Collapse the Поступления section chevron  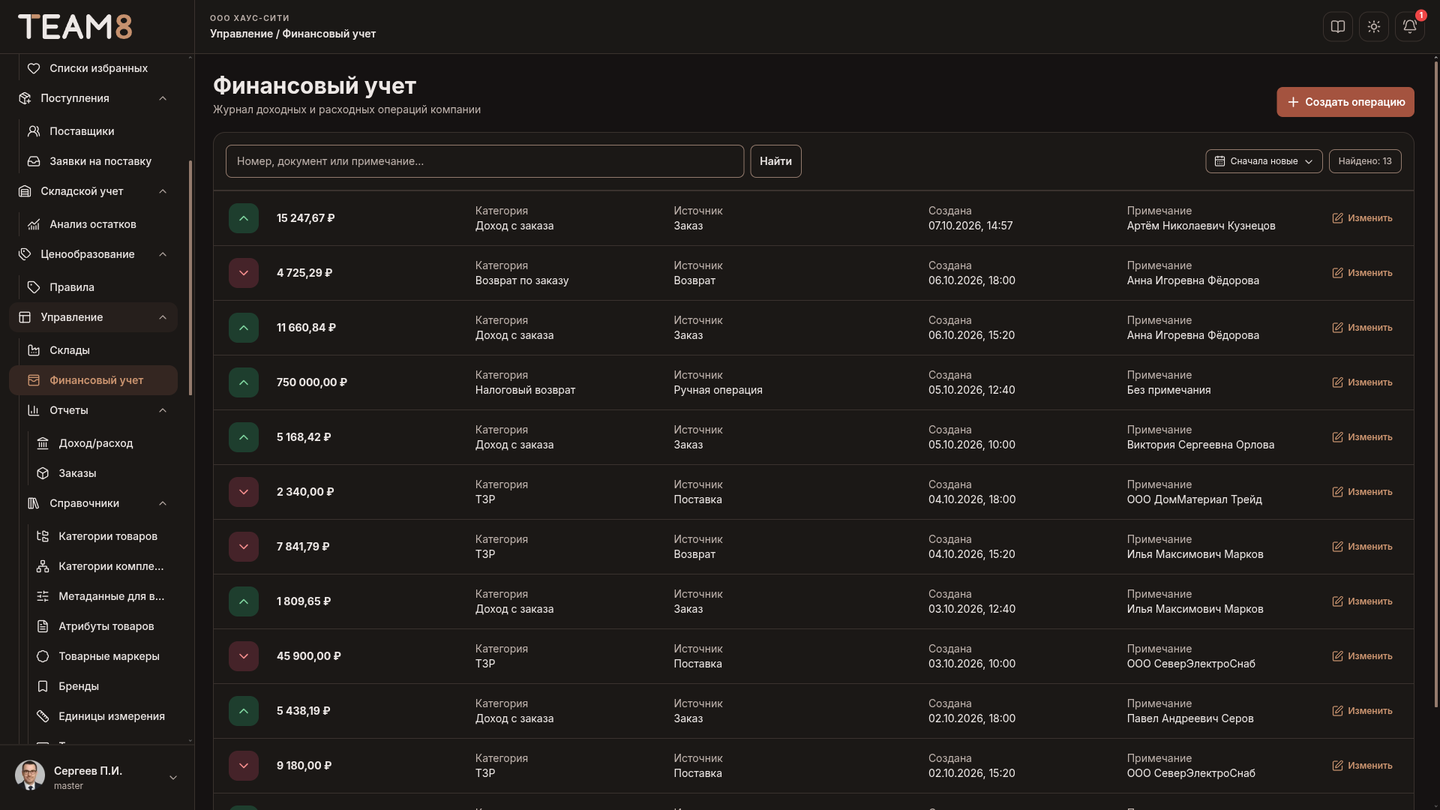[163, 98]
